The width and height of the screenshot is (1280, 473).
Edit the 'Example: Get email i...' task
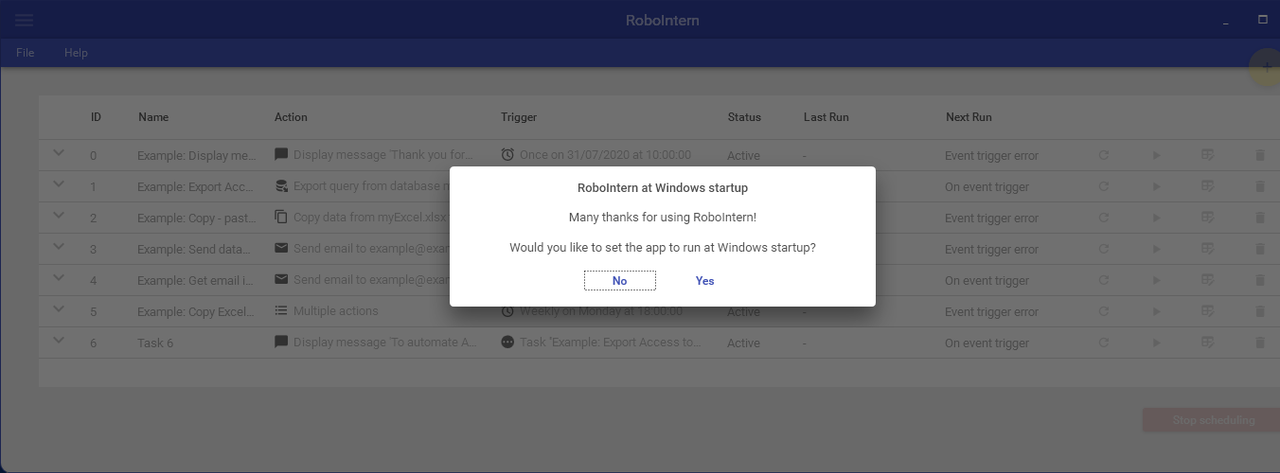1208,280
